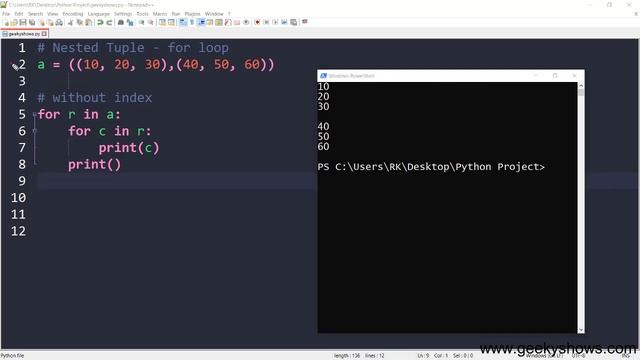The height and width of the screenshot is (360, 640).
Task: Open the Settings menu
Action: tap(123, 14)
